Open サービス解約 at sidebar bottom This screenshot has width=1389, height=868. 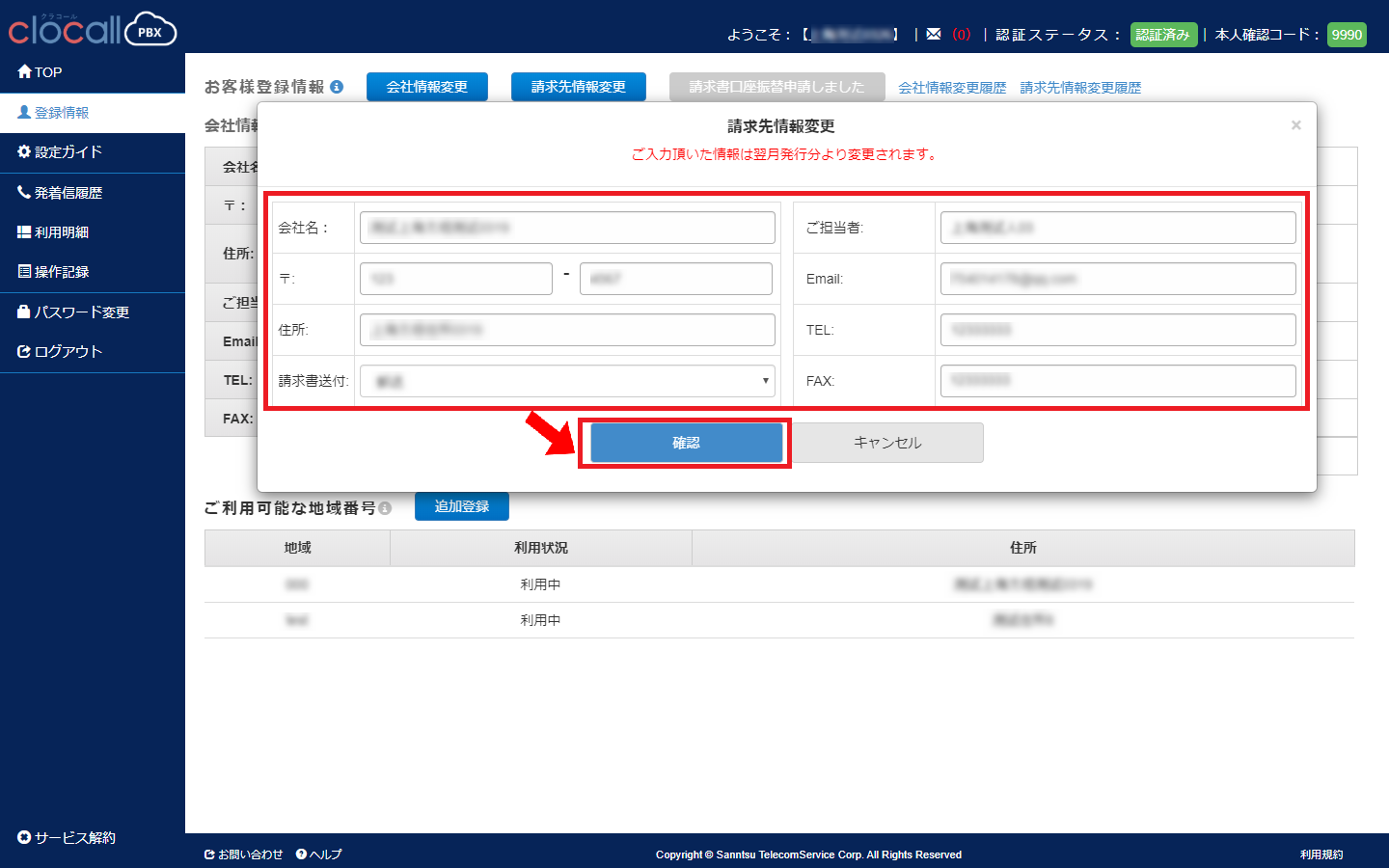click(67, 838)
